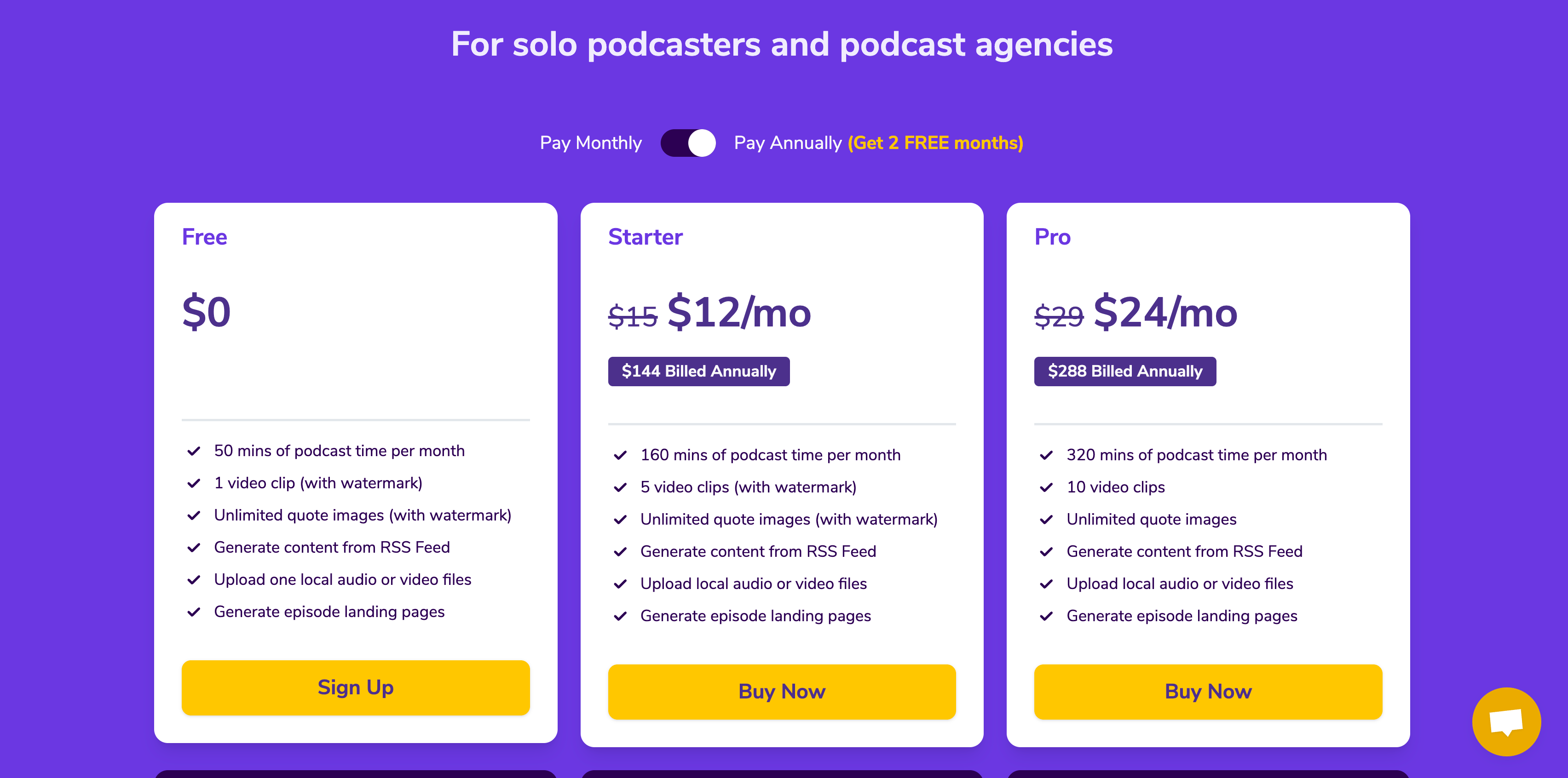Click the checkmark next to '5 video clips (with watermark)'
This screenshot has width=1568, height=778.
(x=620, y=487)
